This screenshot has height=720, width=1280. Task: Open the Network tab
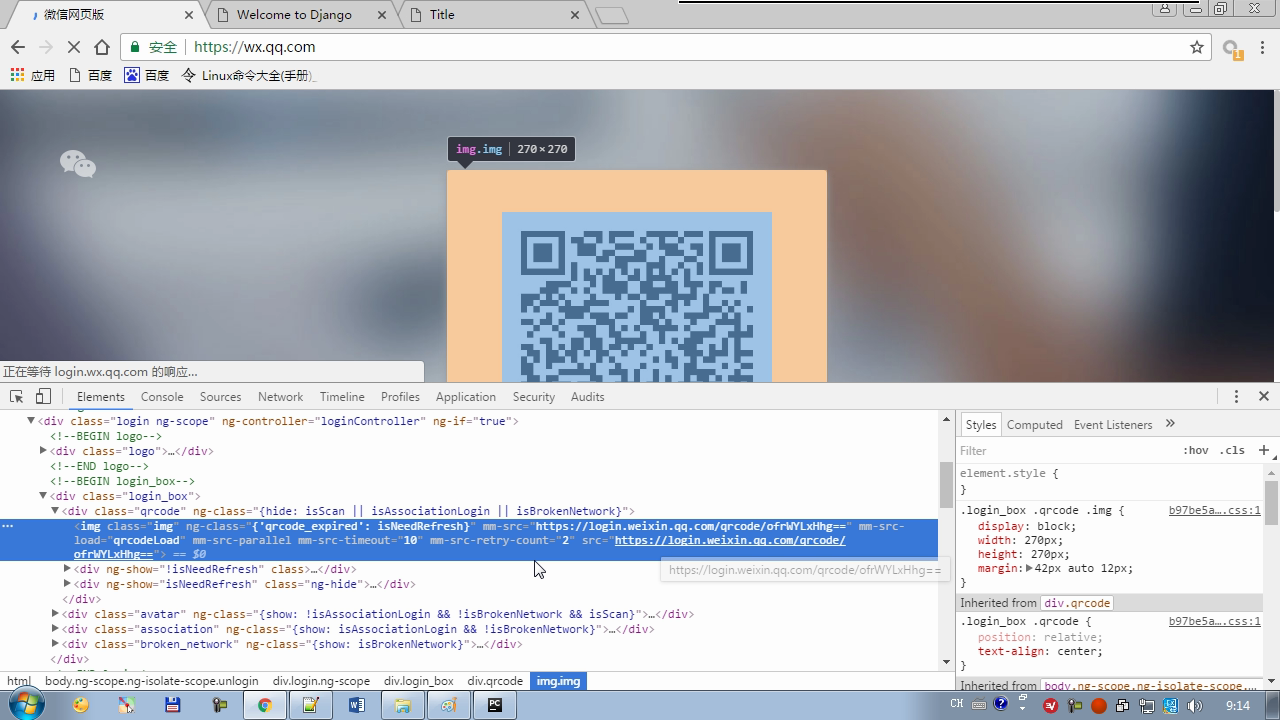(x=280, y=397)
